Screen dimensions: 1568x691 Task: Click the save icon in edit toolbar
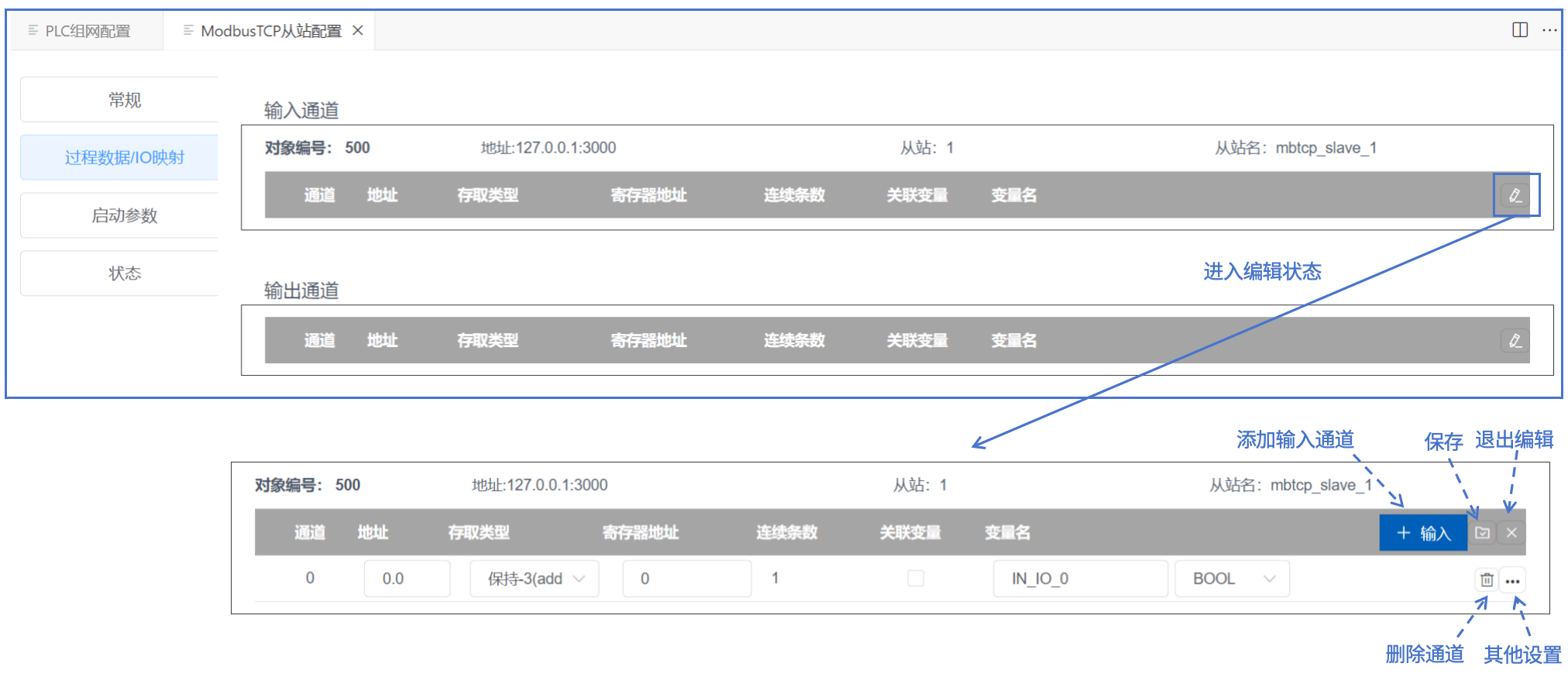[1482, 533]
